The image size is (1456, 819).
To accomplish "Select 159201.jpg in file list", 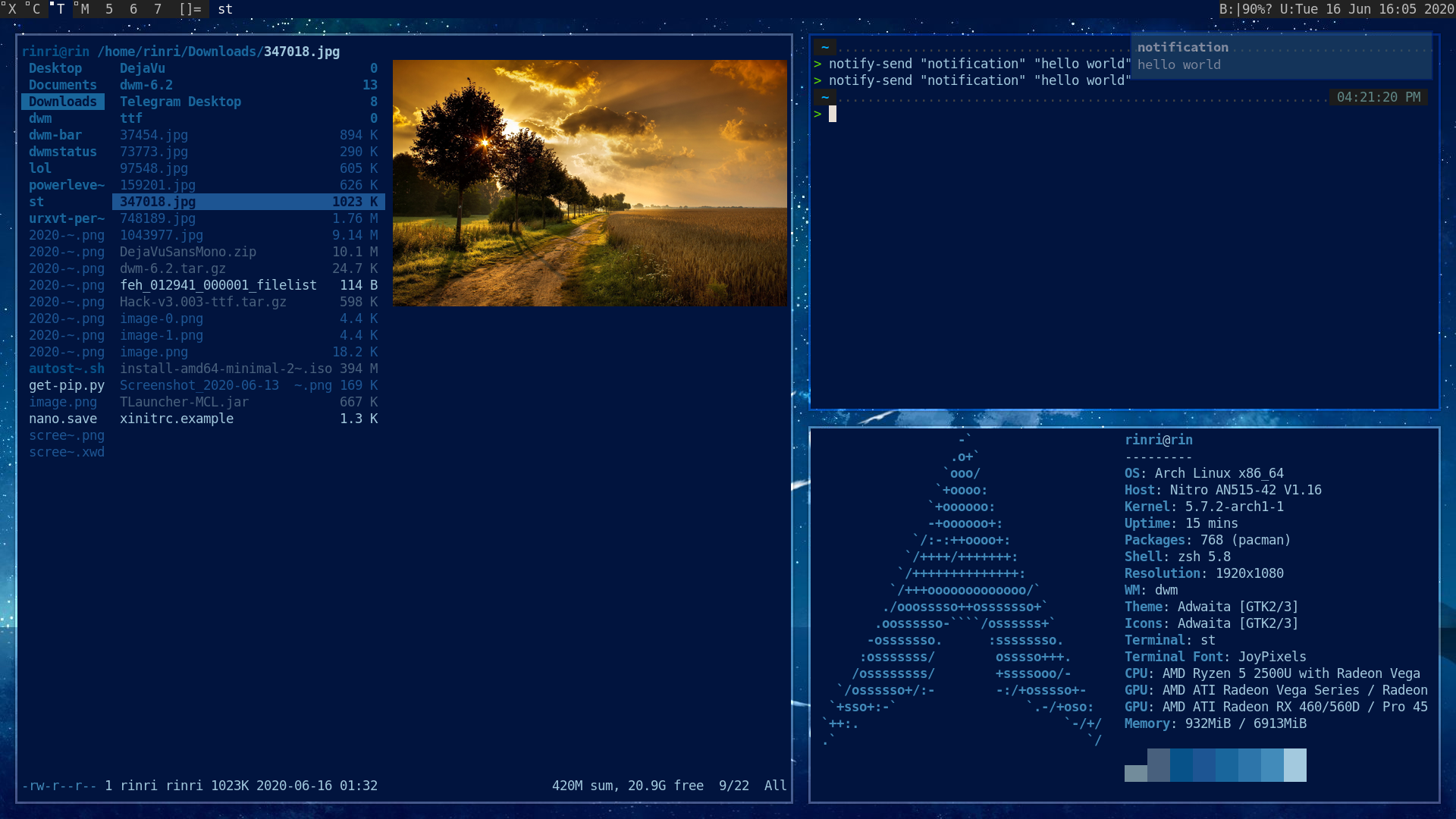I will pyautogui.click(x=249, y=185).
